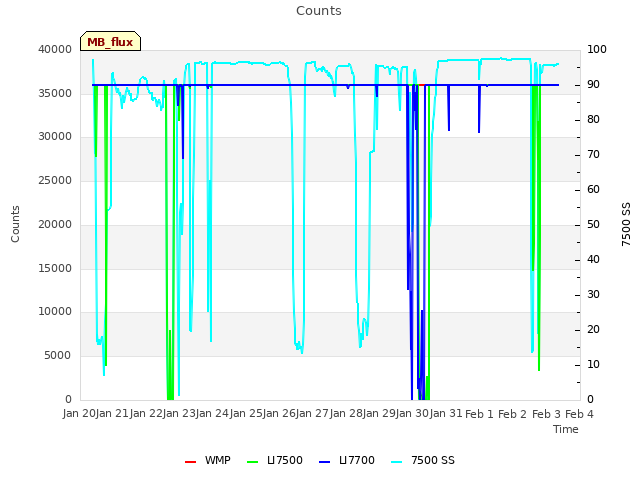Viewport: 640px width, 480px height.
Task: Click the 10000 left axis tick label
Action: pyautogui.click(x=55, y=312)
